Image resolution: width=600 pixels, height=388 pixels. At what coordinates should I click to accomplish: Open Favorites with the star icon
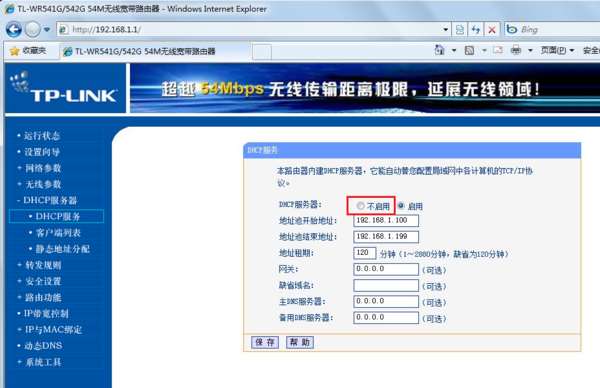click(28, 51)
